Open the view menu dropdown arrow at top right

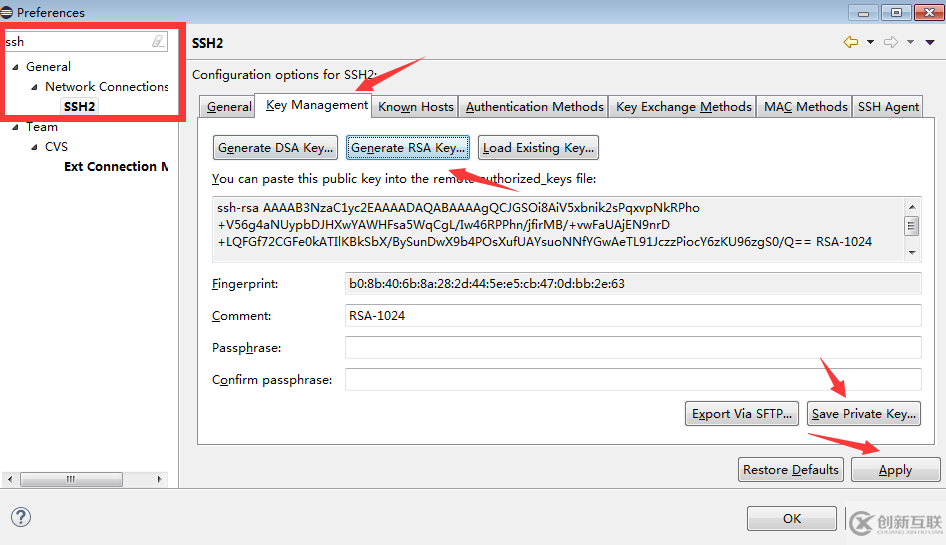930,42
